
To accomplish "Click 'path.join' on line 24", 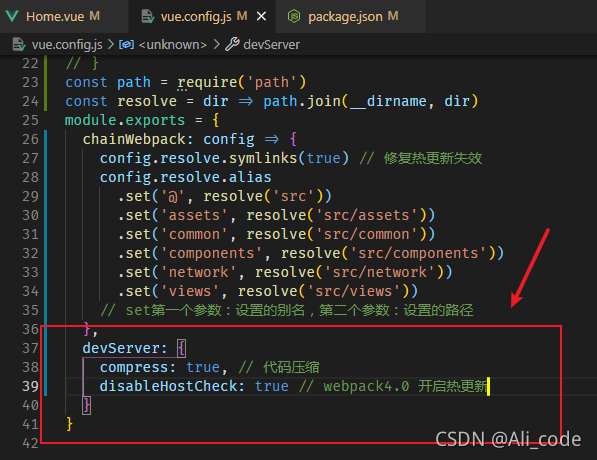I will click(302, 101).
